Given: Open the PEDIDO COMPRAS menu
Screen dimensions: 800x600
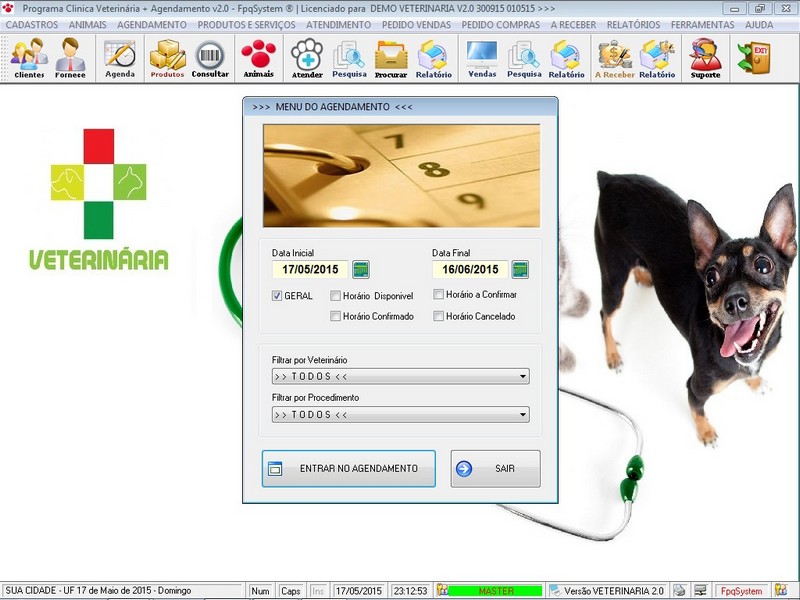Looking at the screenshot, I should [x=501, y=24].
